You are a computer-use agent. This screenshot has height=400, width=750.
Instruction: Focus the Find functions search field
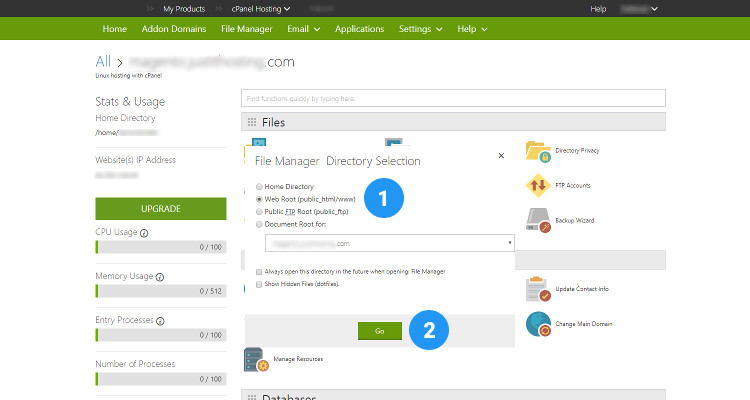[x=453, y=98]
